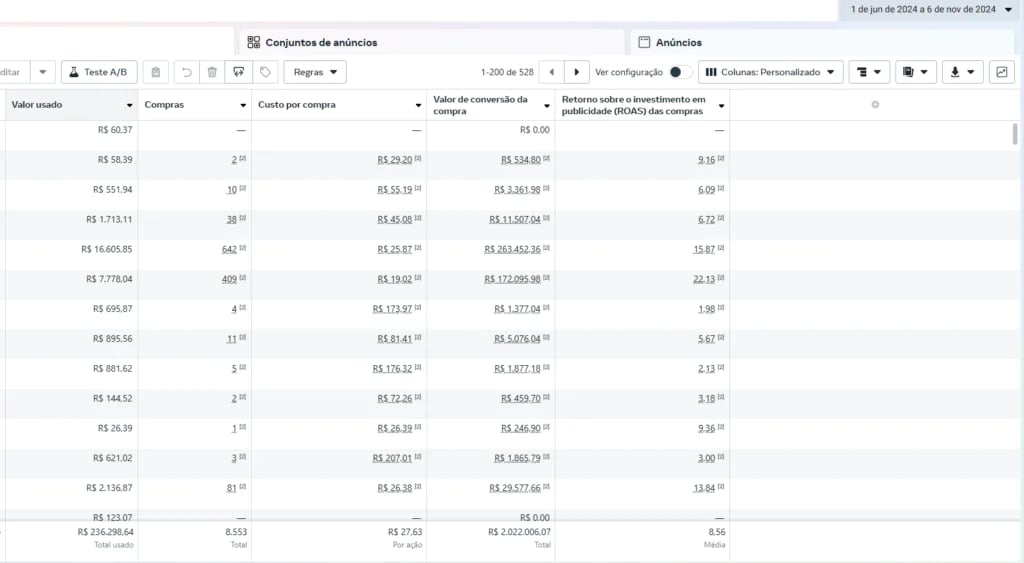Screen dimensions: 1024x563
Task: Click total spent R$ 236.298,64
Action: tap(105, 532)
